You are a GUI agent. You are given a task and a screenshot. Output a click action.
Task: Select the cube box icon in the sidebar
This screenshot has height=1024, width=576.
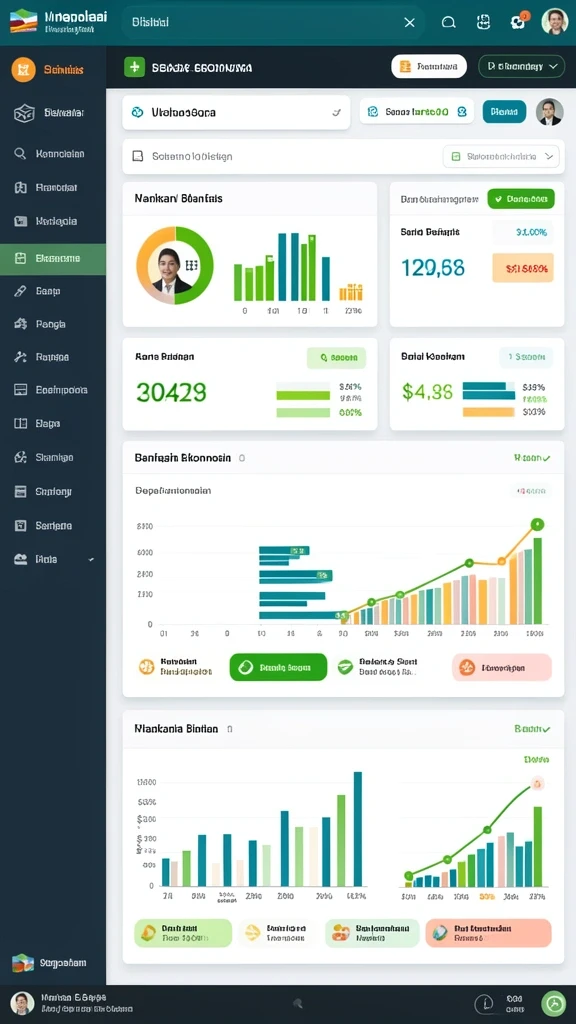[24, 113]
